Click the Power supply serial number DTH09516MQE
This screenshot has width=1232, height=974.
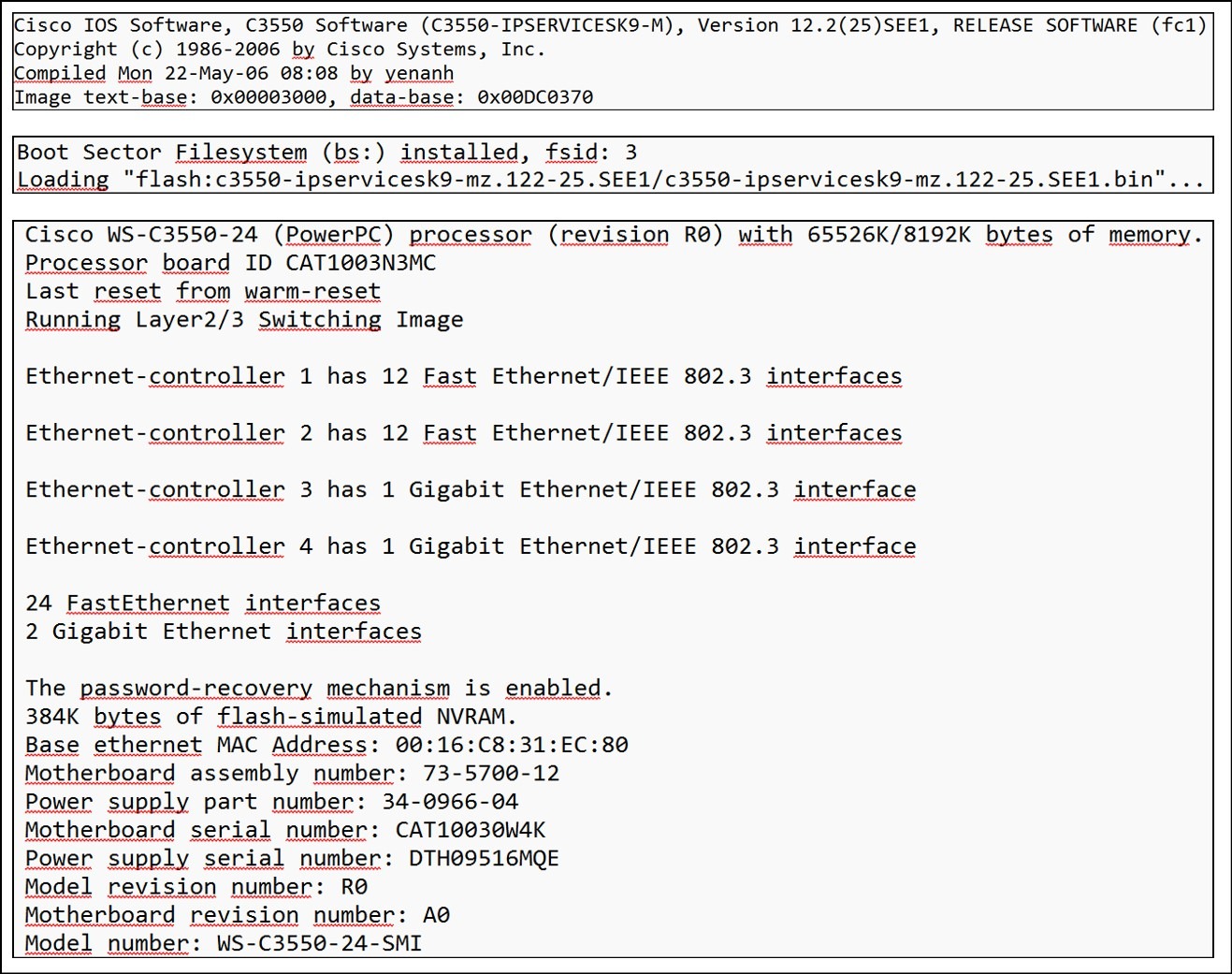[x=292, y=859]
